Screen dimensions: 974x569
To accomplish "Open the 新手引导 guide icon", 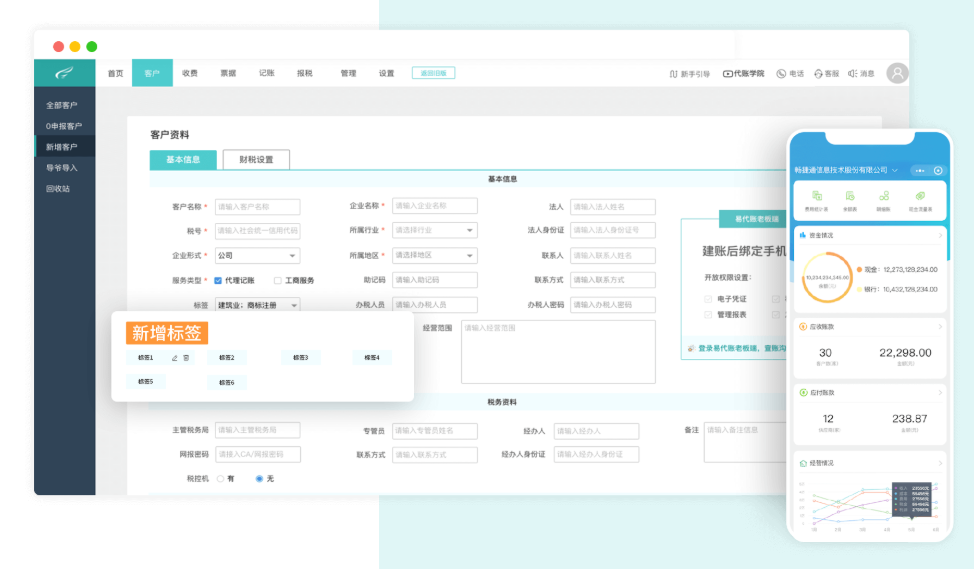I will (674, 74).
